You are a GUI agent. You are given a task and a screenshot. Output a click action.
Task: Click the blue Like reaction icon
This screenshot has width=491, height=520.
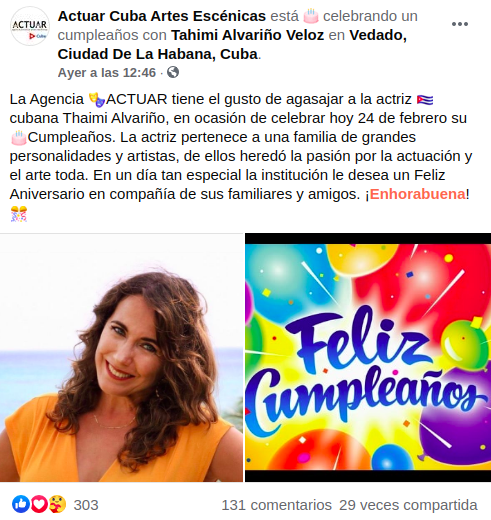[x=21, y=504]
